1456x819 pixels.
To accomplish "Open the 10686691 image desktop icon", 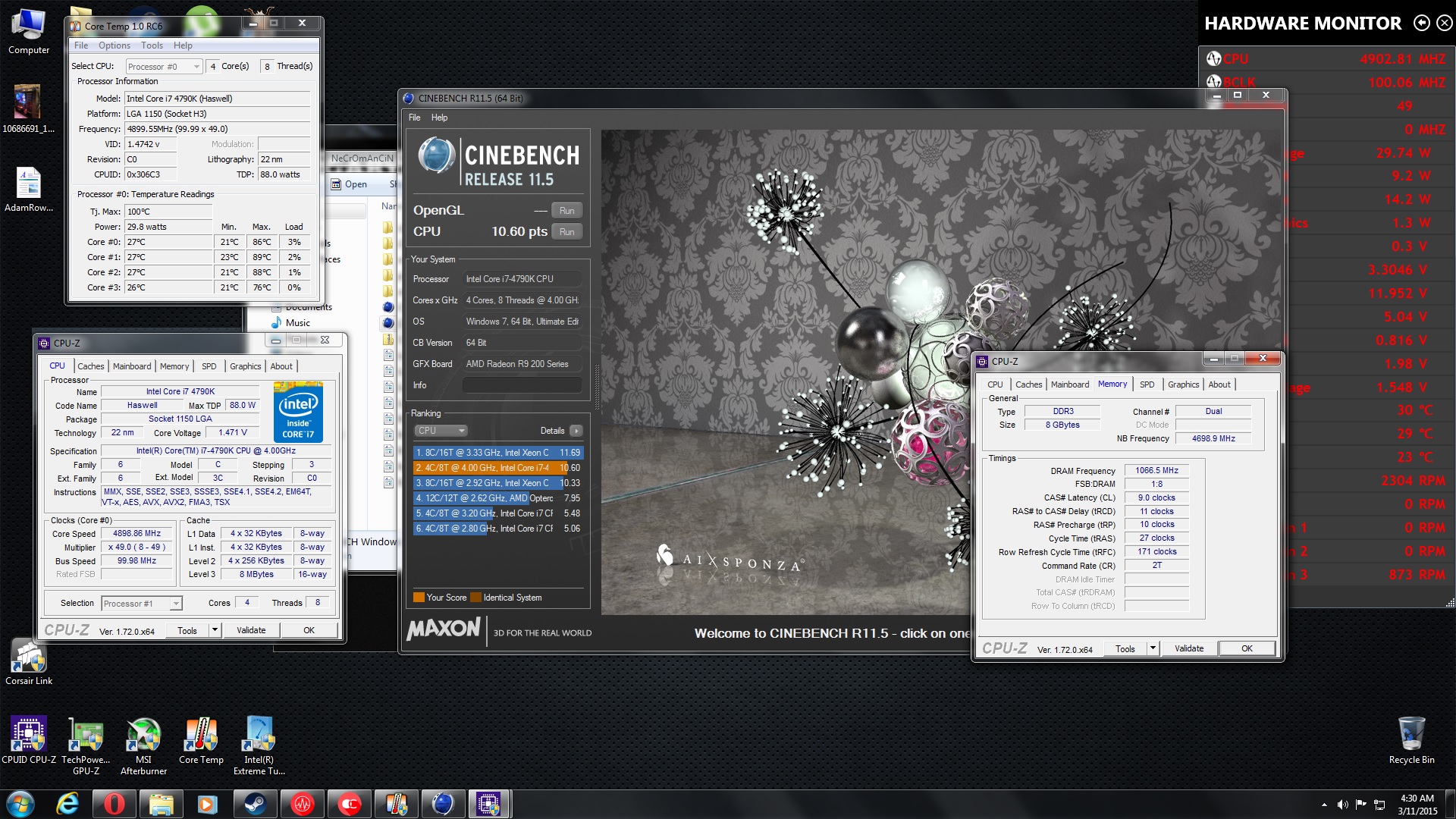I will pyautogui.click(x=28, y=108).
